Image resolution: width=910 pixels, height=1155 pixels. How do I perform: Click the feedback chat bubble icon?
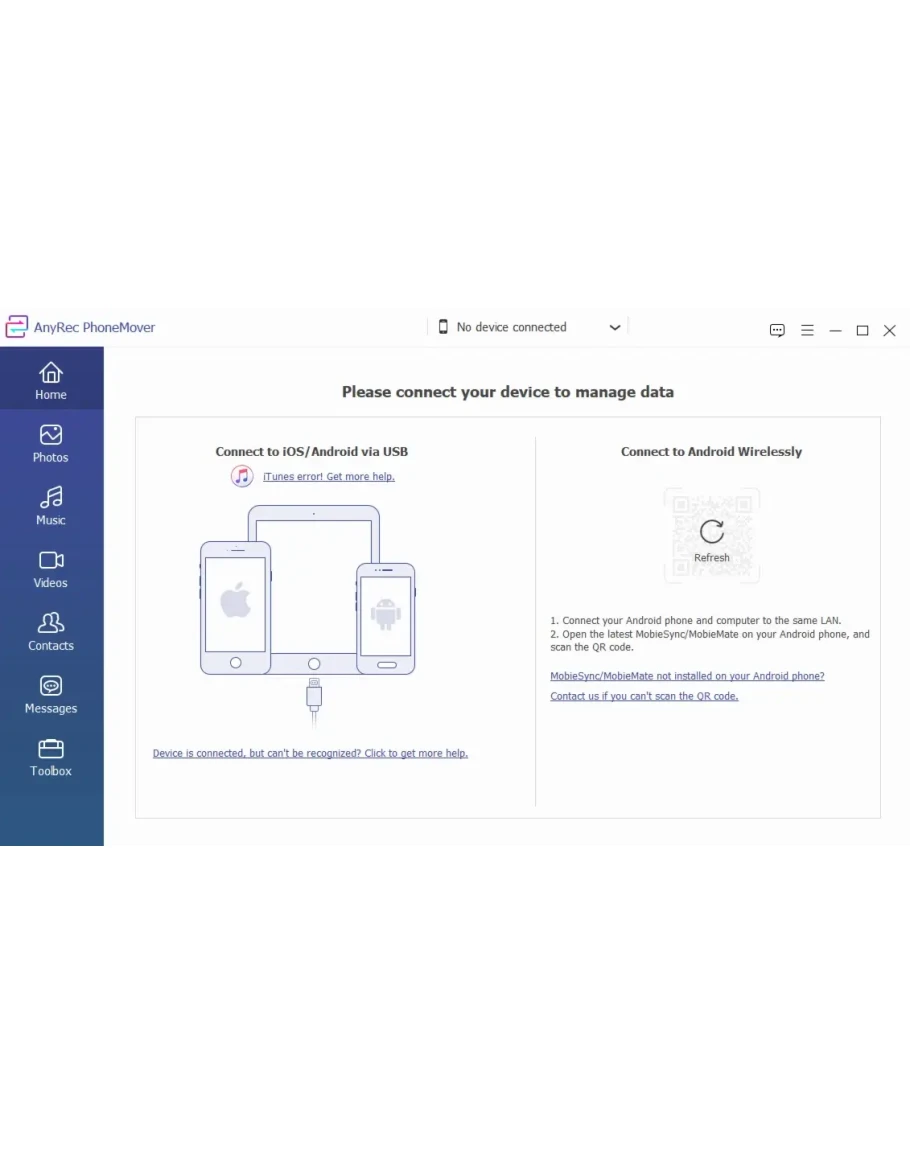(777, 331)
